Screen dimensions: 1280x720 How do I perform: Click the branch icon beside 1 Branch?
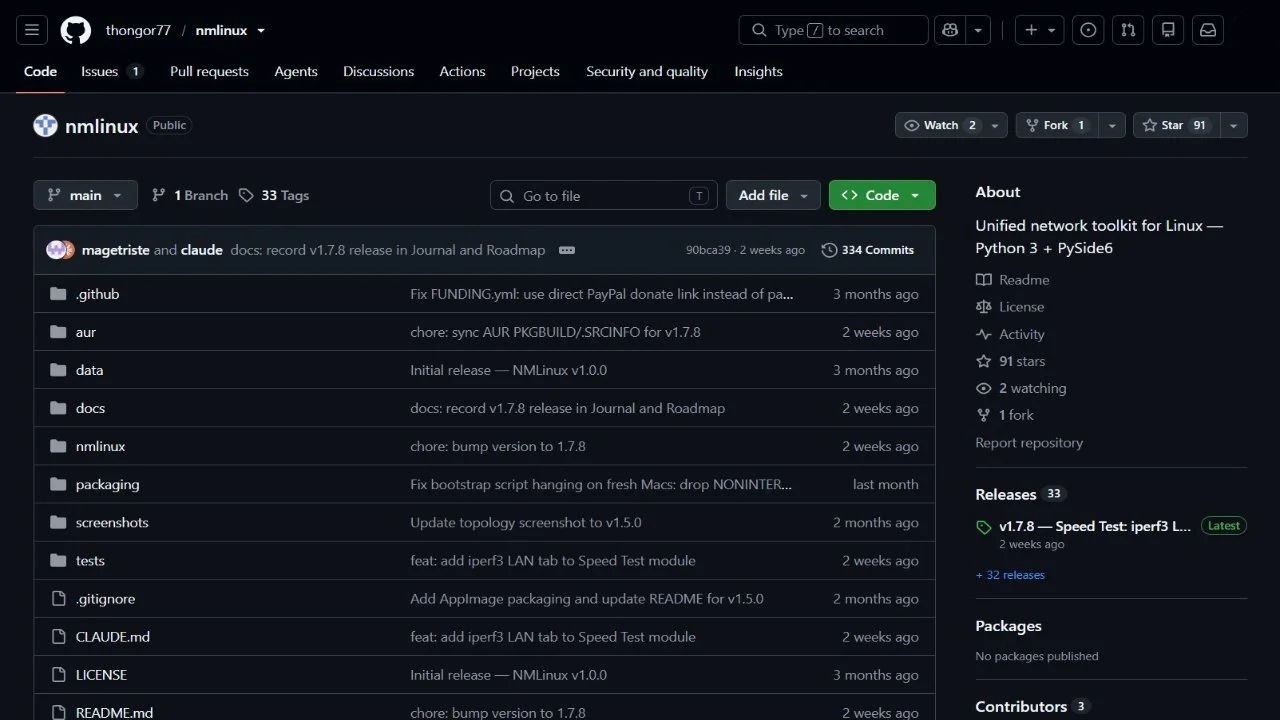tap(158, 195)
